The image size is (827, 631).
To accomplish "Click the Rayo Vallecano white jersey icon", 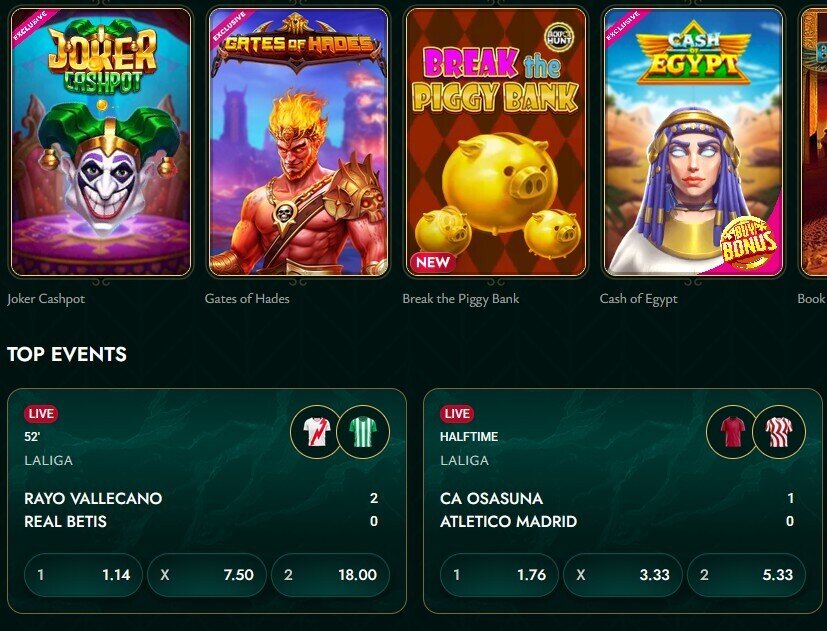I will coord(316,432).
